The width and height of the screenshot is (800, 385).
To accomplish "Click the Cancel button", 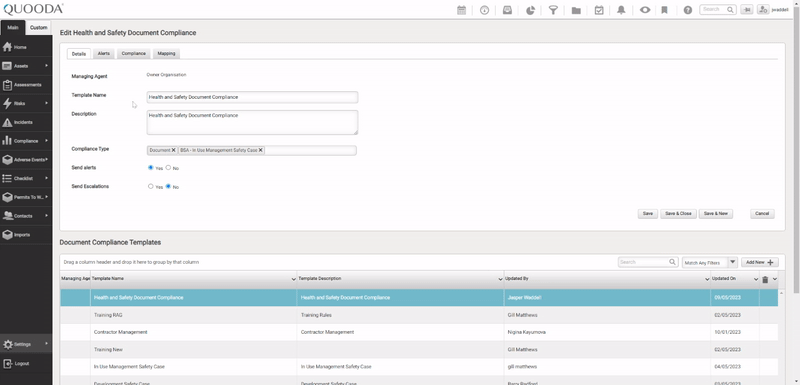I will 762,214.
